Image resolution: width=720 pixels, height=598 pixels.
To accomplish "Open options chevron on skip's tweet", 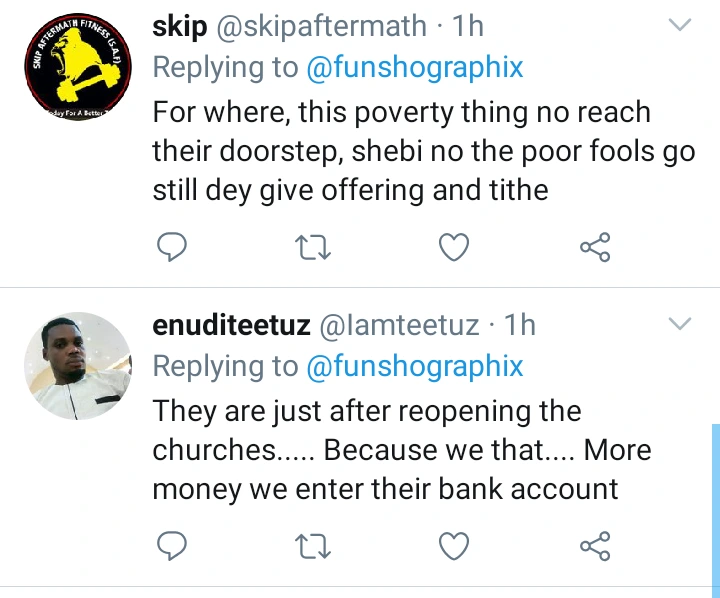I will pyautogui.click(x=680, y=24).
